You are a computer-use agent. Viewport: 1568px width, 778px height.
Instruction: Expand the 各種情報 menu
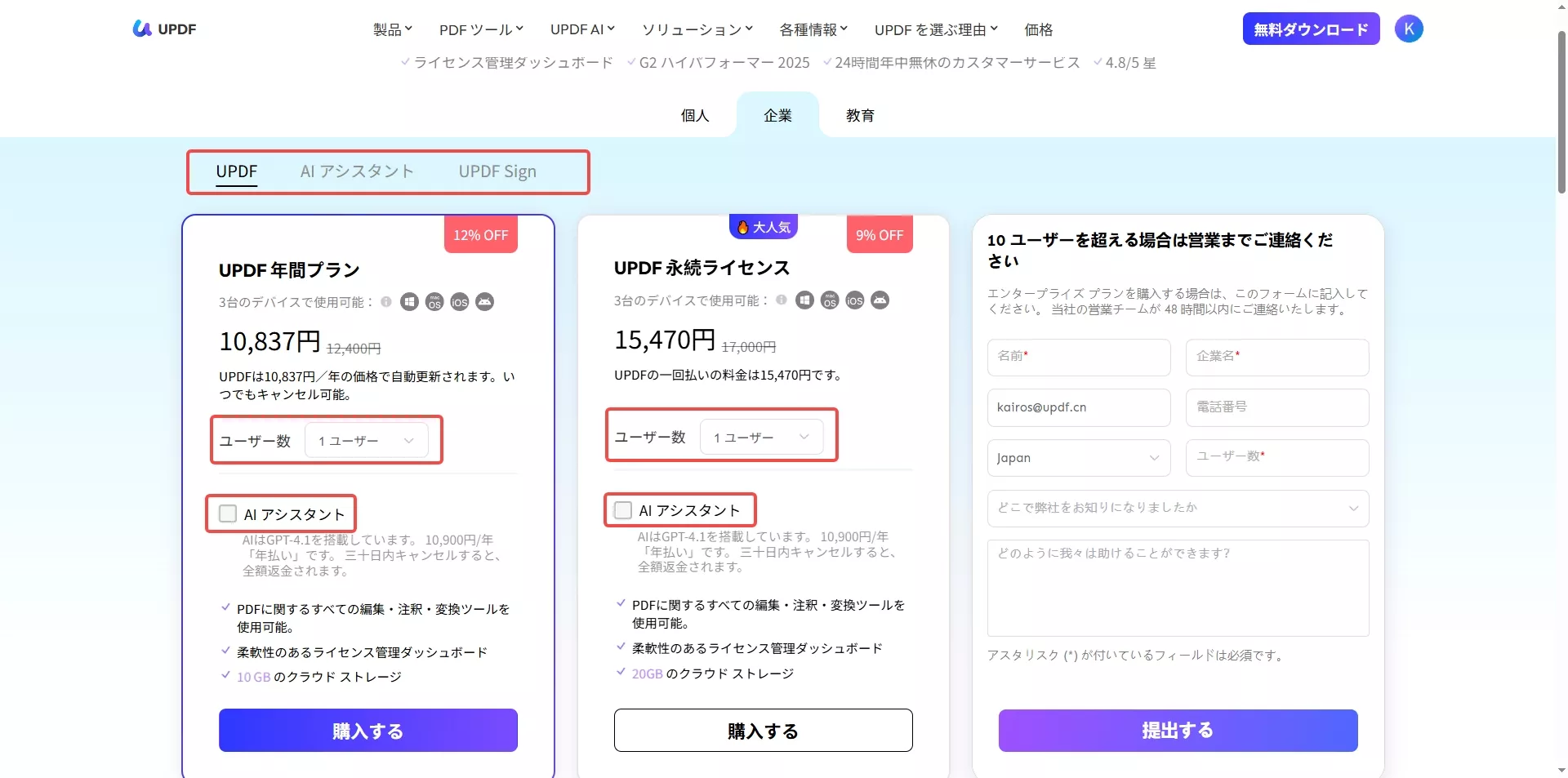pyautogui.click(x=813, y=29)
